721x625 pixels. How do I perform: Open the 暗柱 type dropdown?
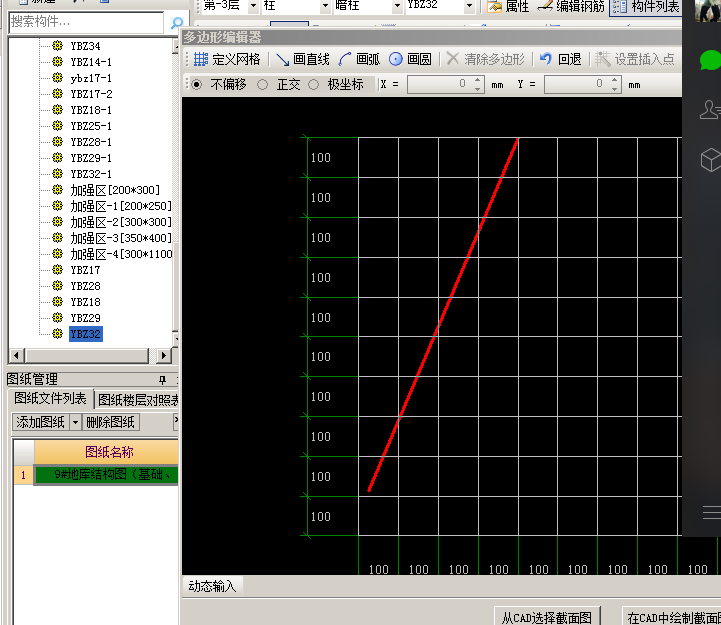(x=397, y=6)
